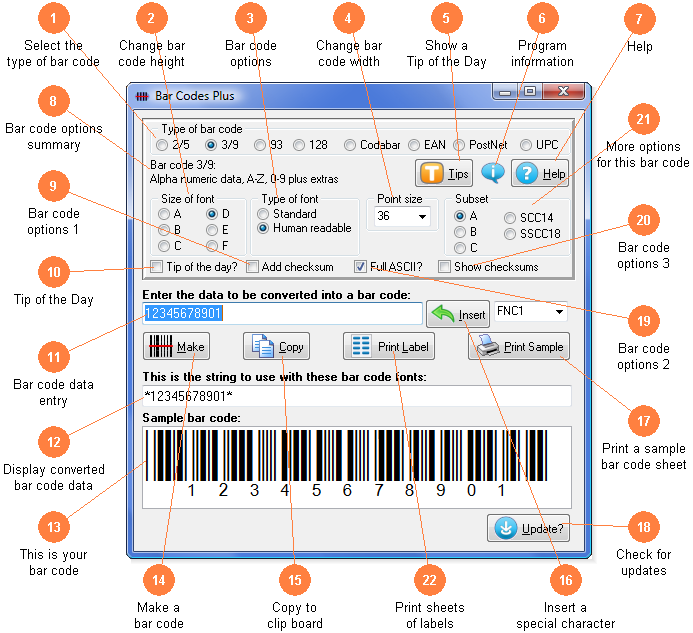Screen dimensions: 693x633
Task: Check for updates with the Update? button
Action: pos(528,528)
